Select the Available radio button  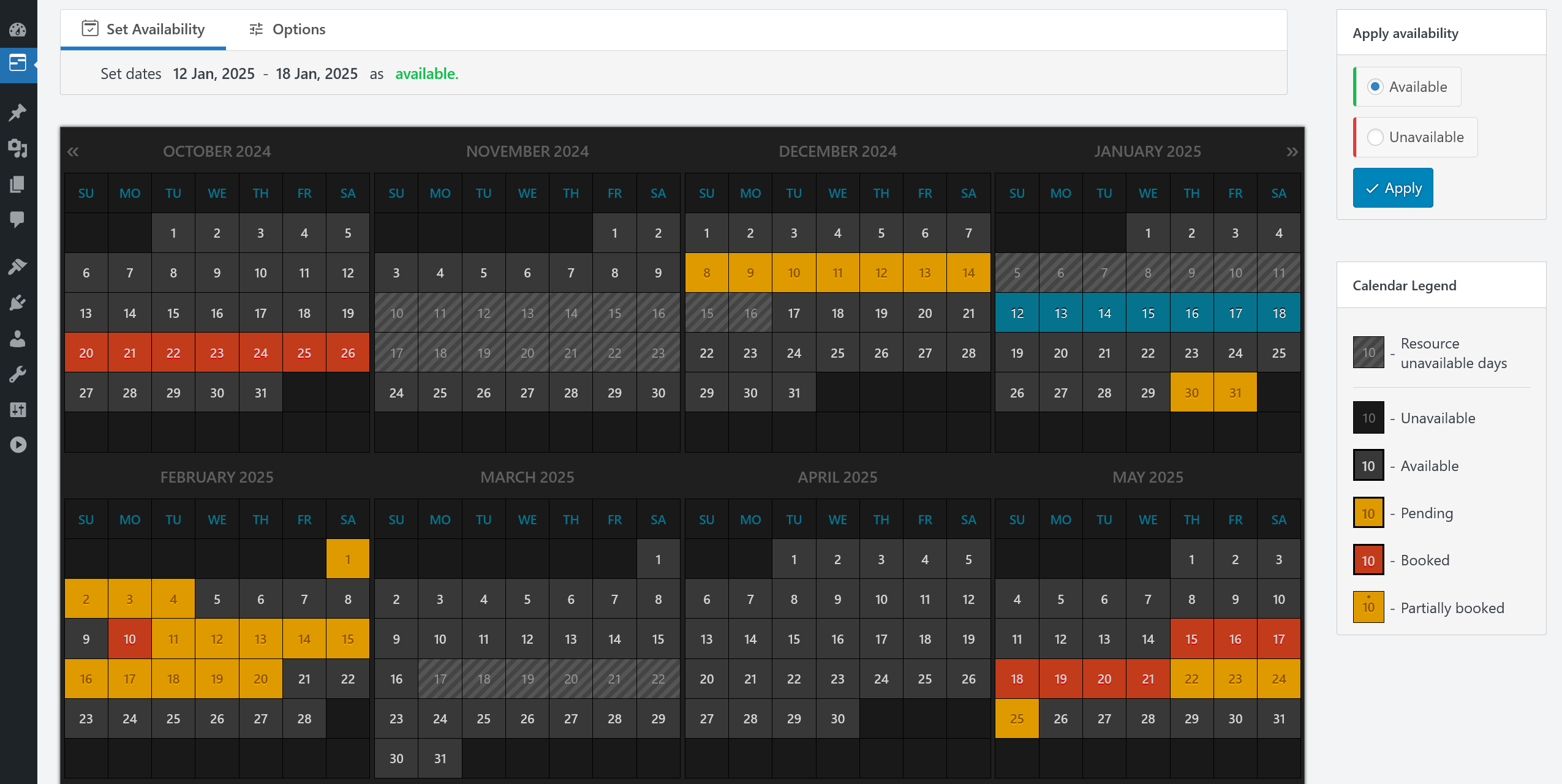(x=1376, y=86)
